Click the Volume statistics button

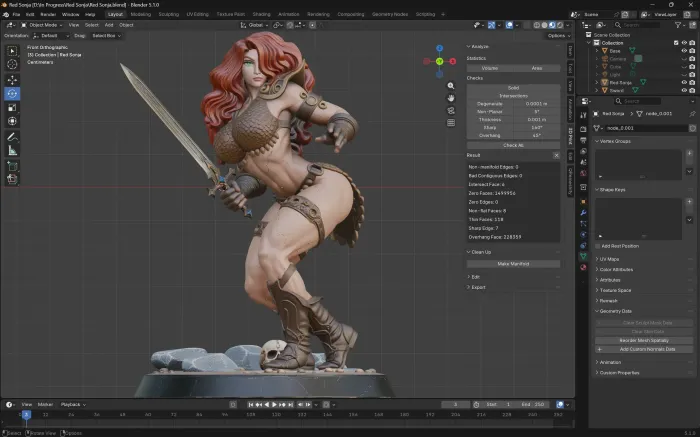point(490,68)
